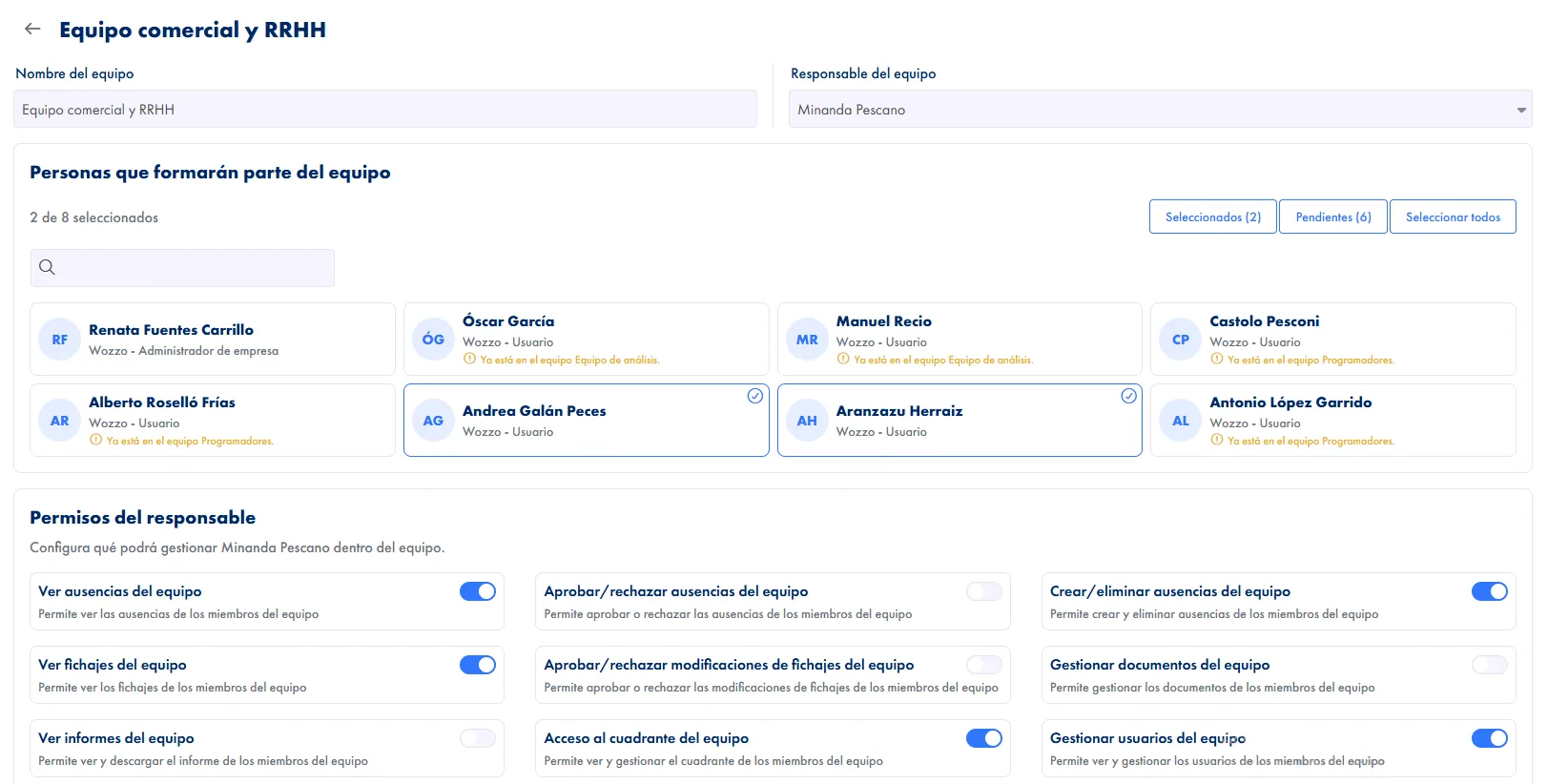Click the CP avatar of Castolo Pesconi
This screenshot has width=1548, height=784.
tap(1181, 340)
